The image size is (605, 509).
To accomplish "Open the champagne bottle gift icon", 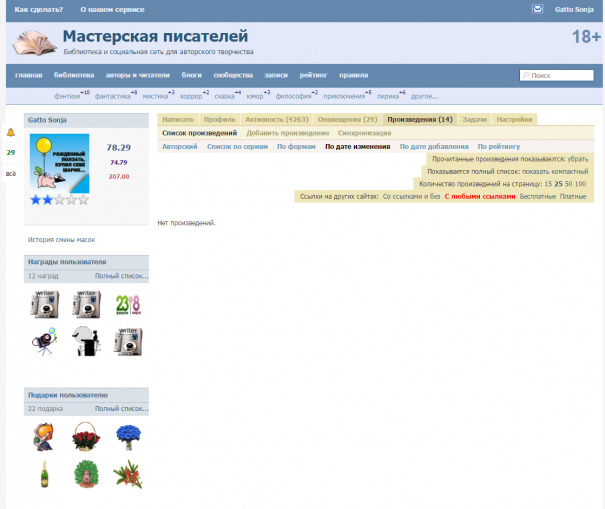I will coord(44,472).
